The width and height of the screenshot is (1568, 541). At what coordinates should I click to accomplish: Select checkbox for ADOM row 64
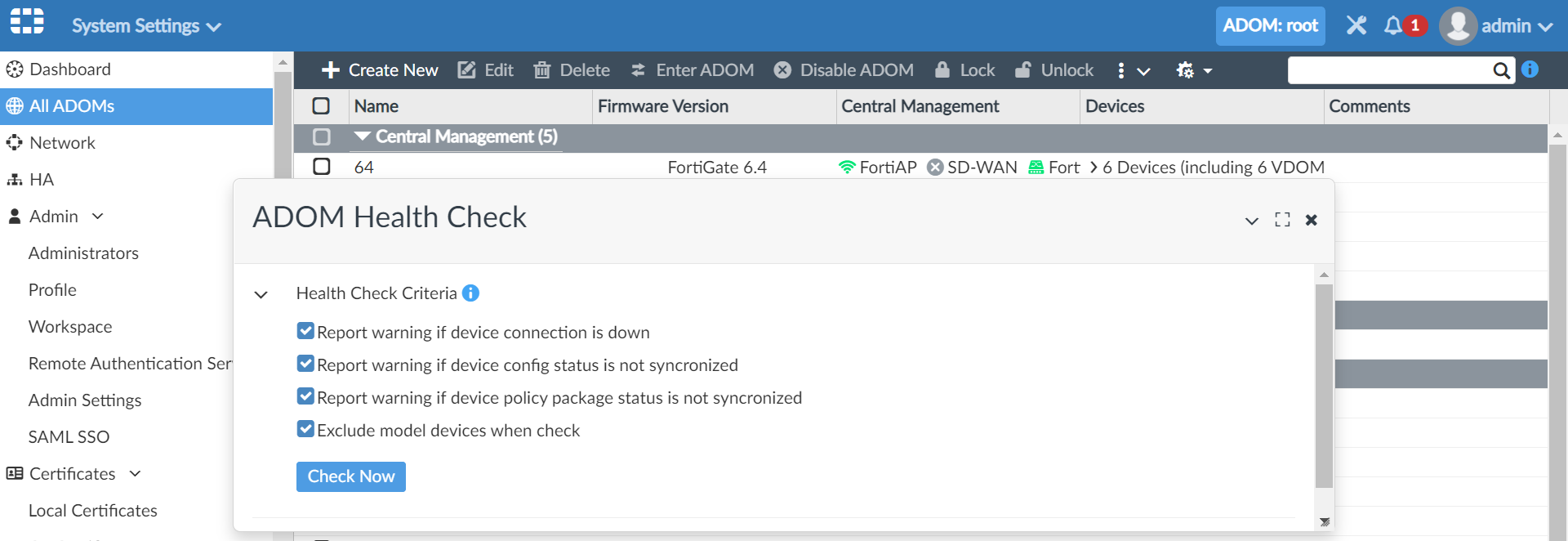(322, 167)
